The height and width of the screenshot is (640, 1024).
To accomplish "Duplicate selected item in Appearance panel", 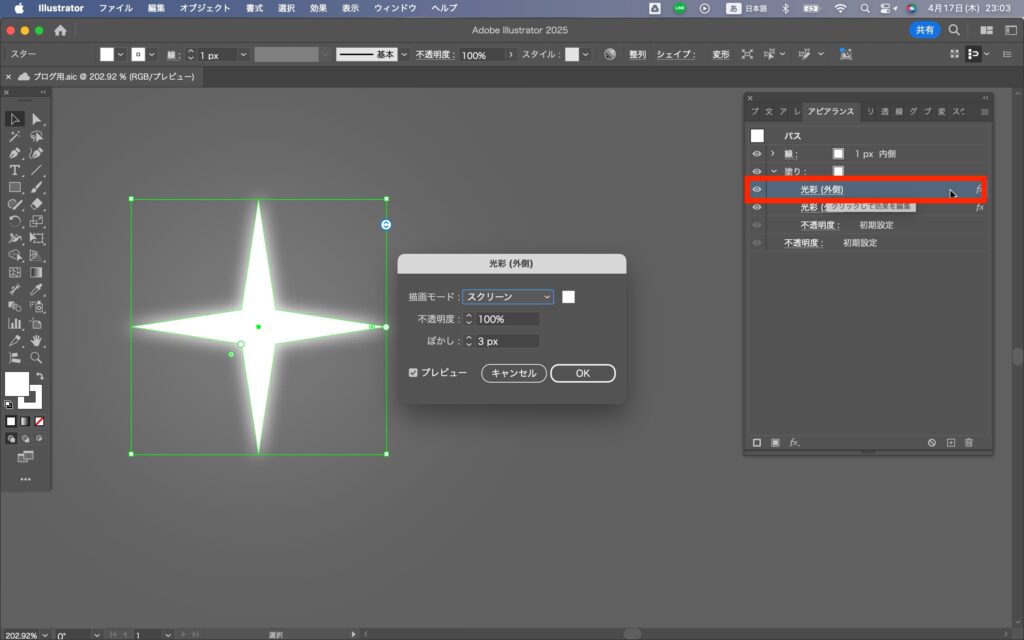I will [x=951, y=443].
